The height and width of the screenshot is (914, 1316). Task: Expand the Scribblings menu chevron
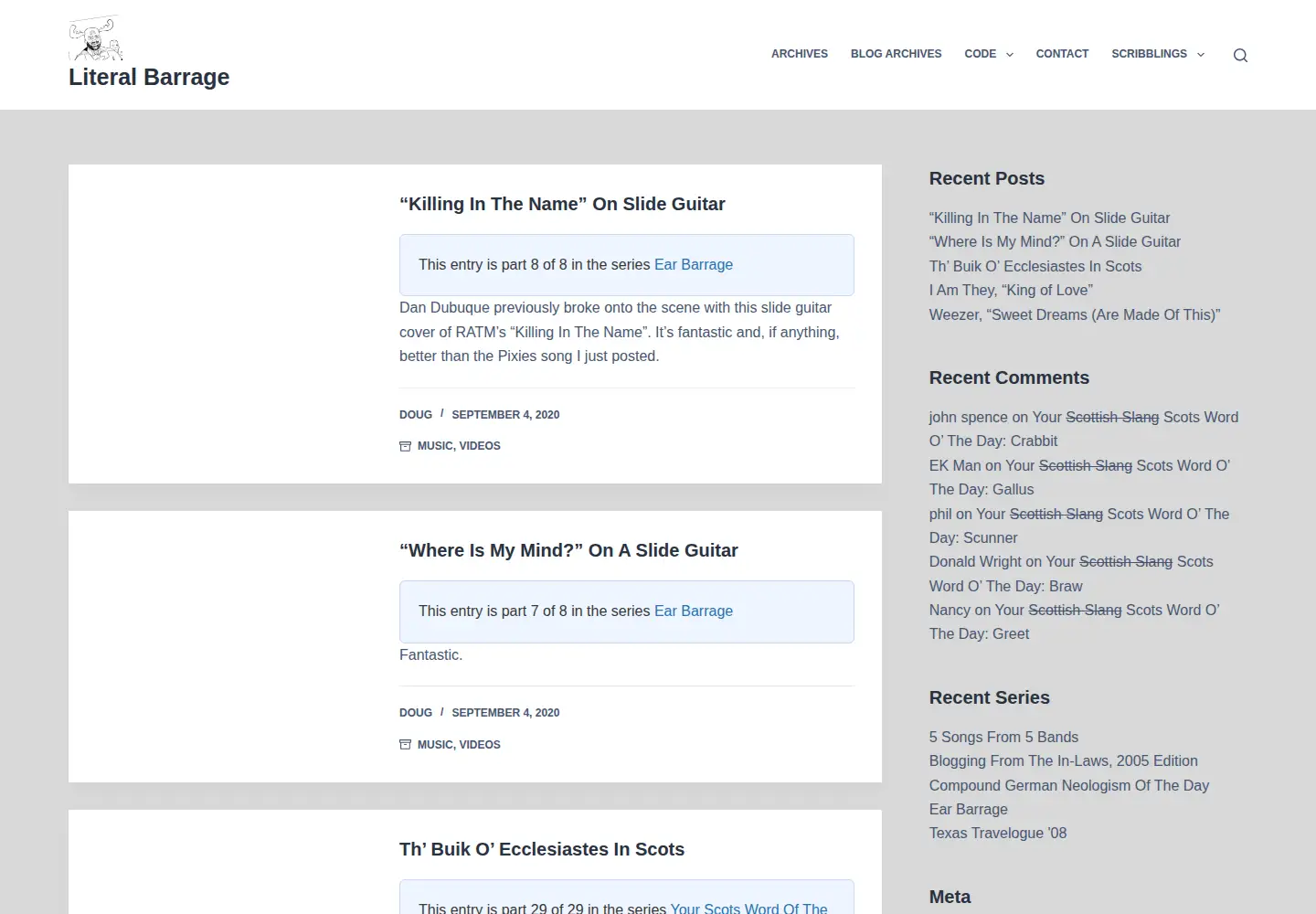pyautogui.click(x=1201, y=55)
